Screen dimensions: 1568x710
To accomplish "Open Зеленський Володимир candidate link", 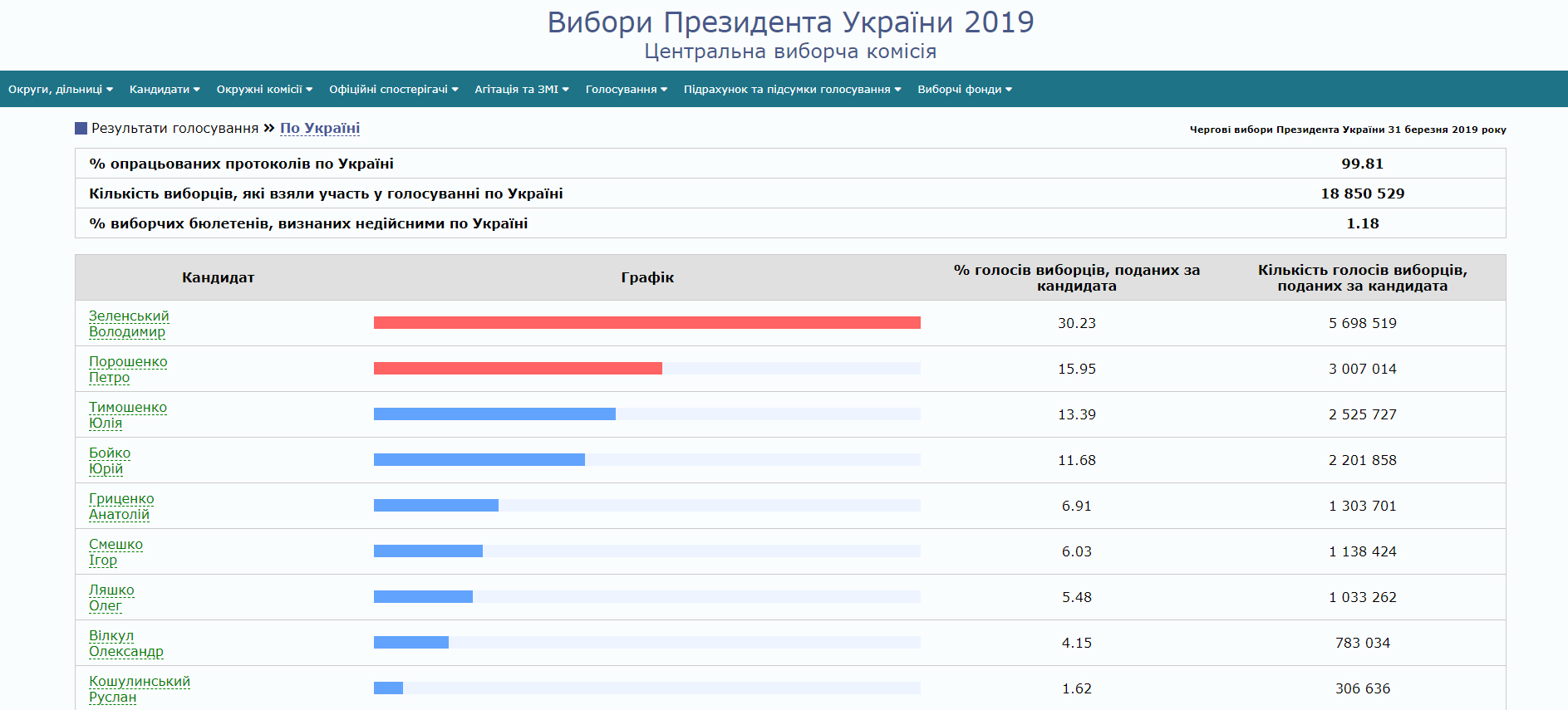I will pos(129,324).
